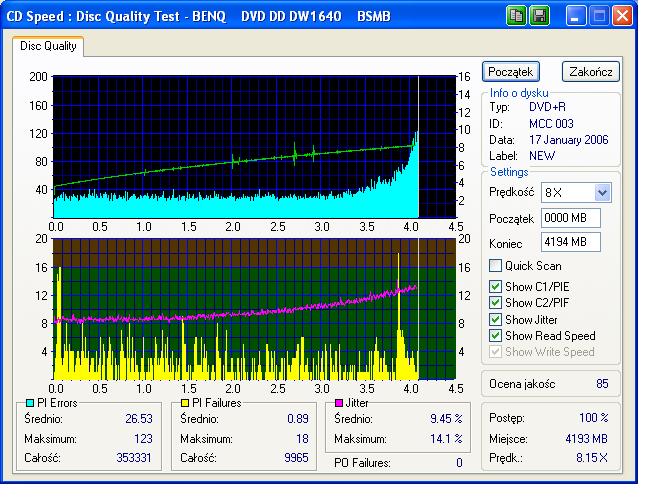Click the Settings group heading
This screenshot has height=500, width=650.
(x=509, y=172)
